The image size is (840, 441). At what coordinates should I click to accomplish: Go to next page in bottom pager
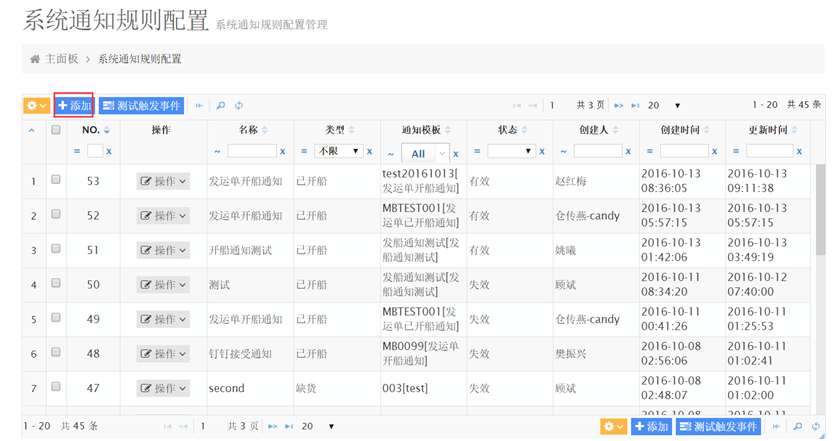273,427
